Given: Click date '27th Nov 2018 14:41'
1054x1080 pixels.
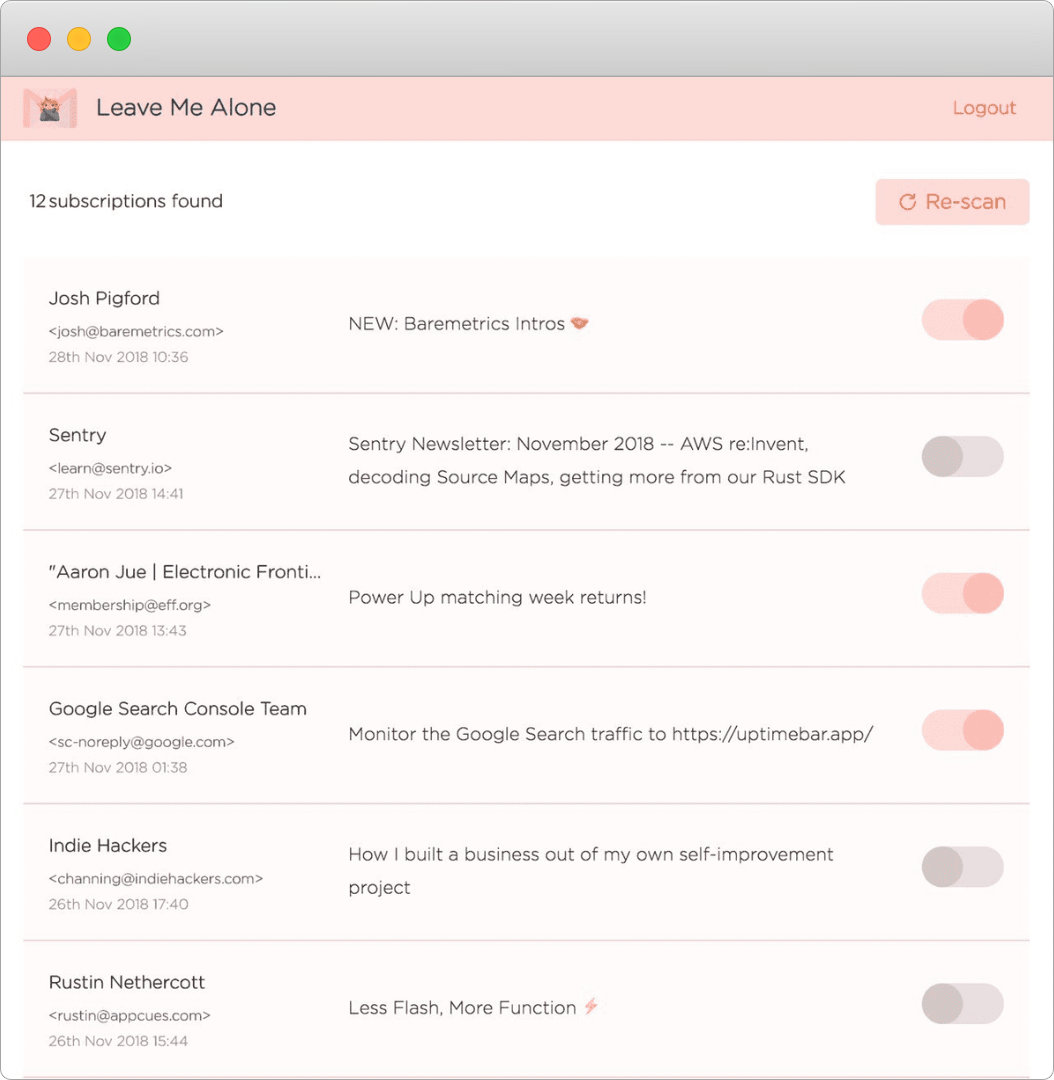Looking at the screenshot, I should pos(116,494).
